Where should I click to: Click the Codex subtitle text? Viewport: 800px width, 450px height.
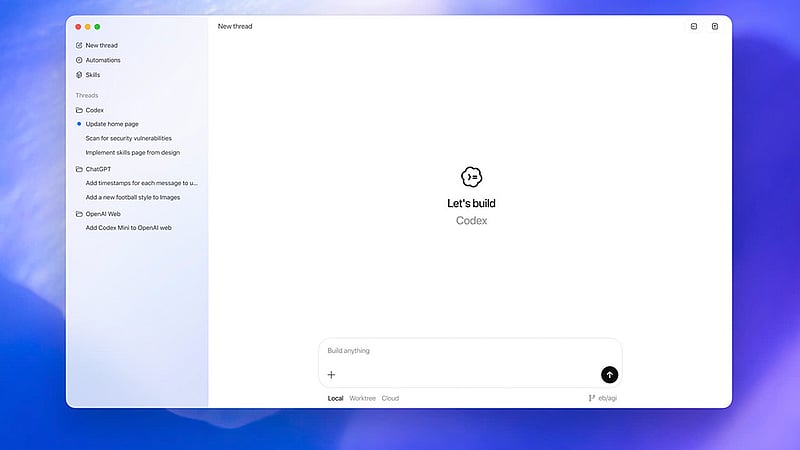(471, 220)
